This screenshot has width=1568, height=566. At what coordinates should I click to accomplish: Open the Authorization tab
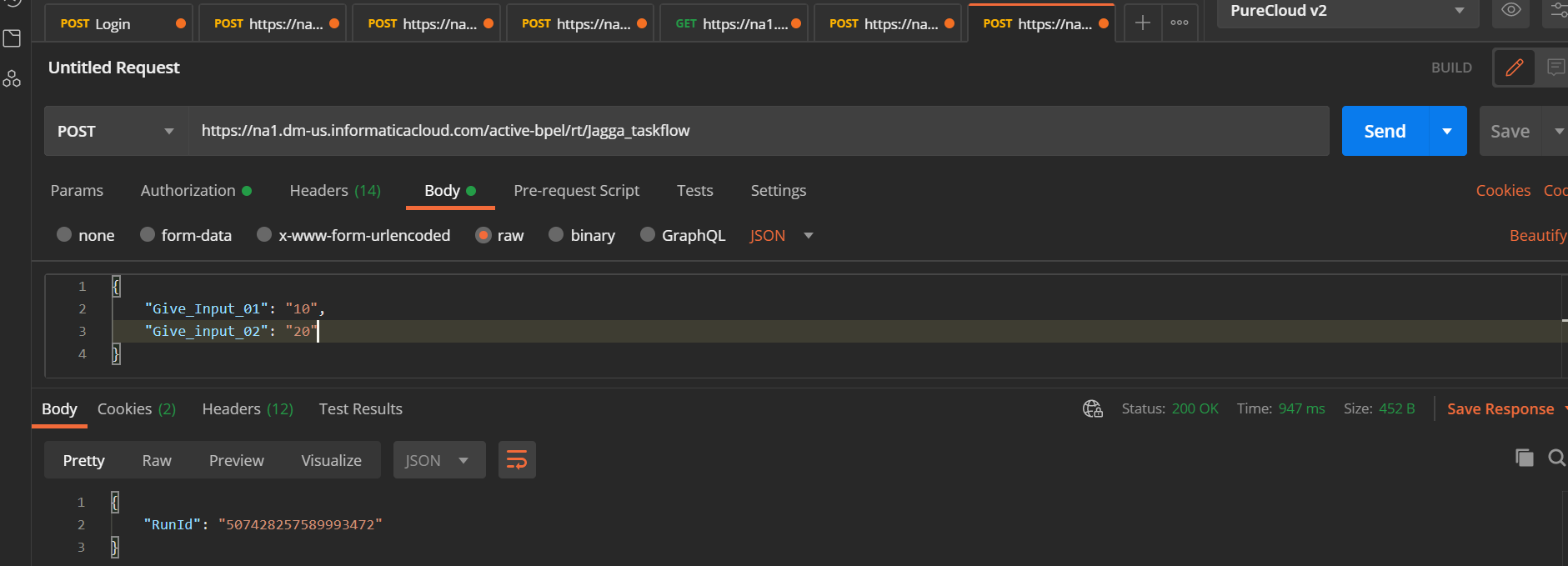click(196, 191)
